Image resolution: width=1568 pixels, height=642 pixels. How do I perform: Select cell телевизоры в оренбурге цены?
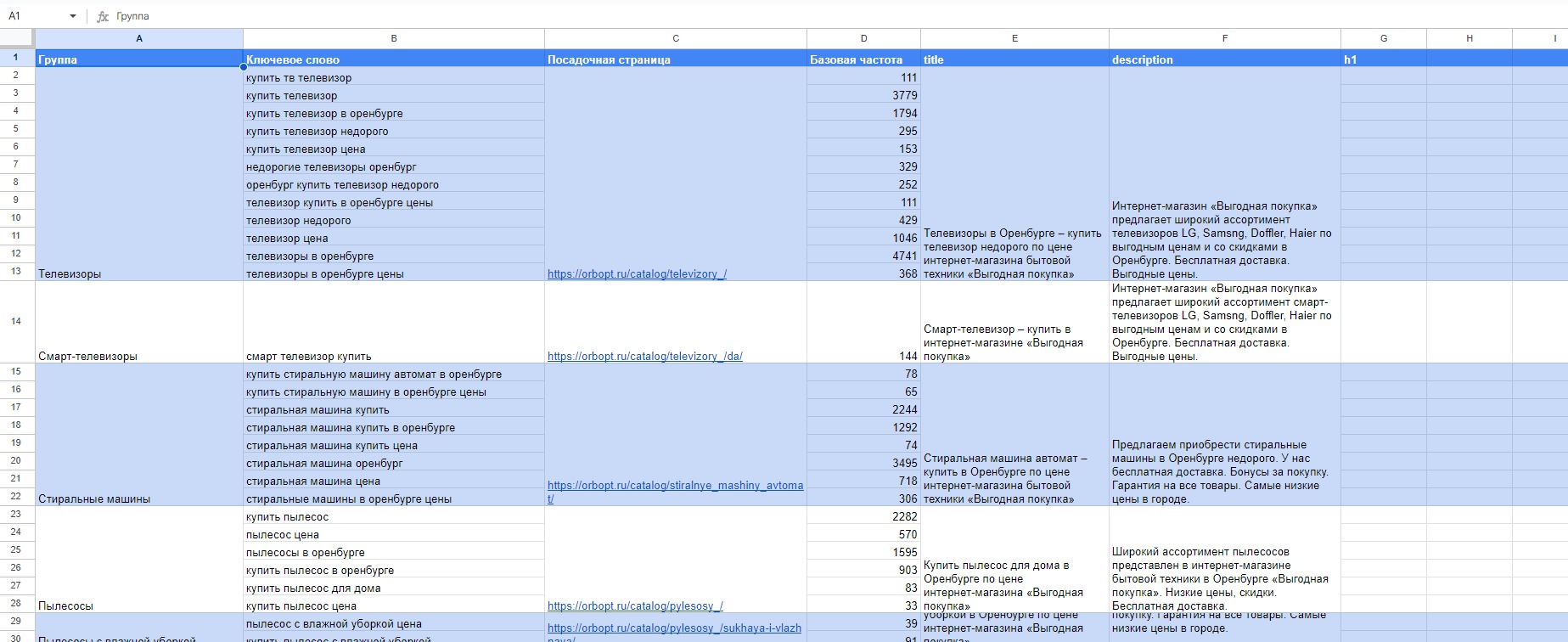coord(394,273)
